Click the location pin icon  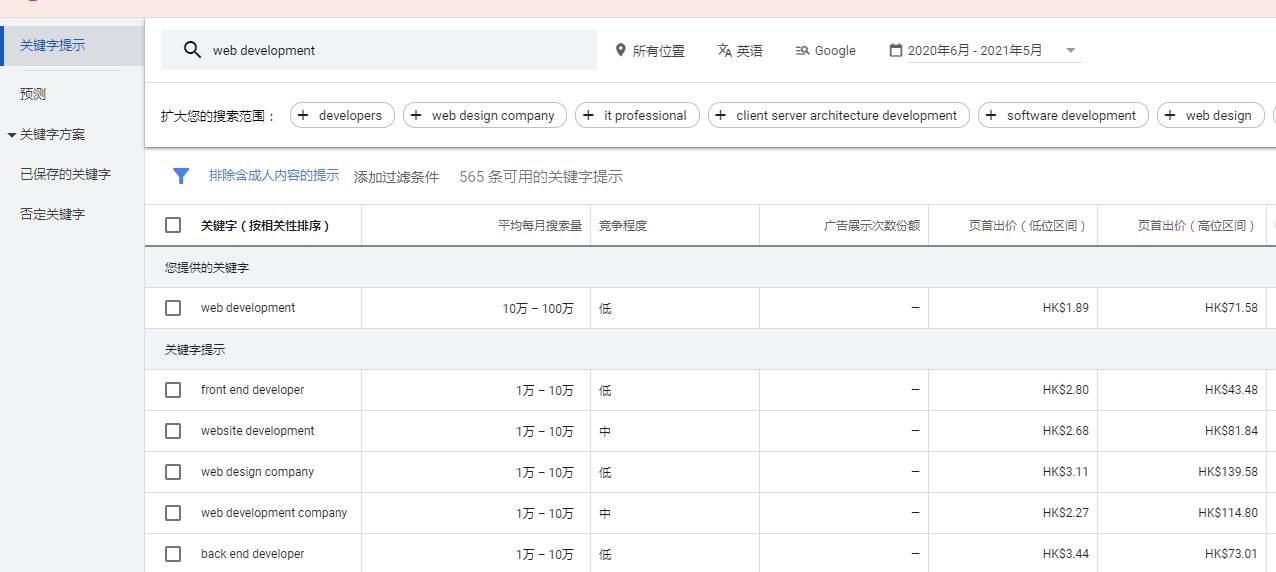[x=620, y=50]
